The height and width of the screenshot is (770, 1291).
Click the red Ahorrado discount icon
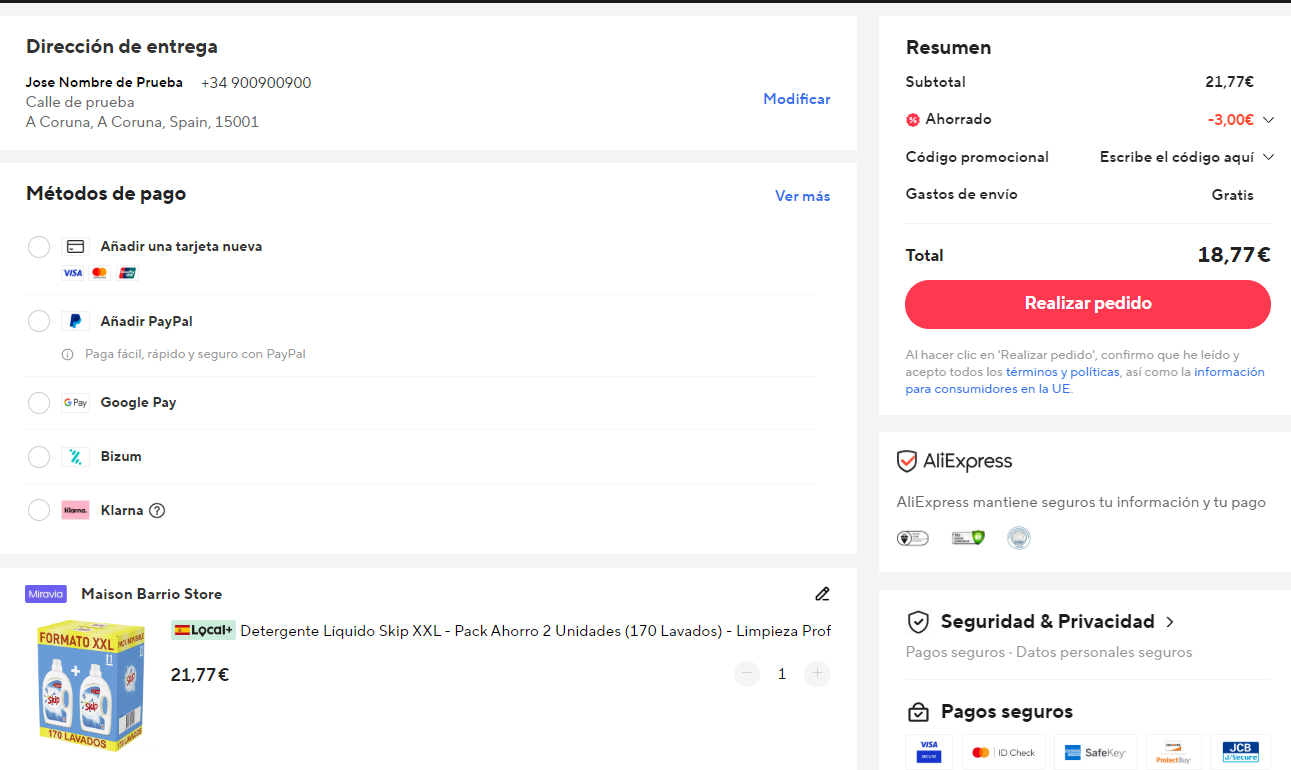point(913,120)
